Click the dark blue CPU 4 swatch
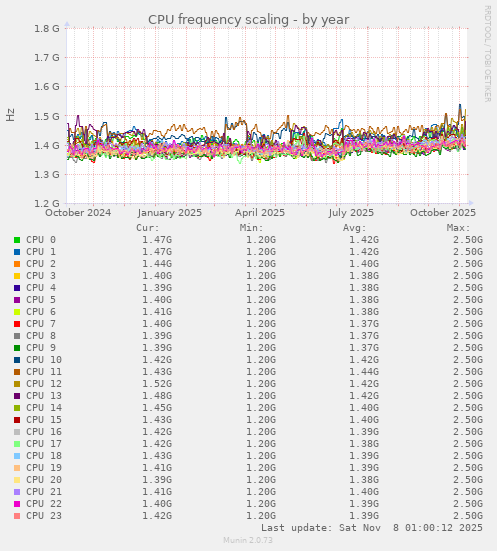Viewport: 497px width, 551px height. 17,288
